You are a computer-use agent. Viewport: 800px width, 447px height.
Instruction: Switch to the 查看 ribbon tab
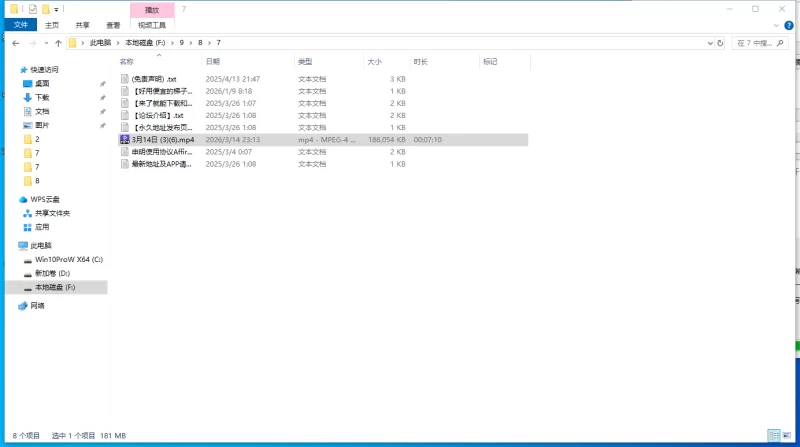pyautogui.click(x=113, y=26)
